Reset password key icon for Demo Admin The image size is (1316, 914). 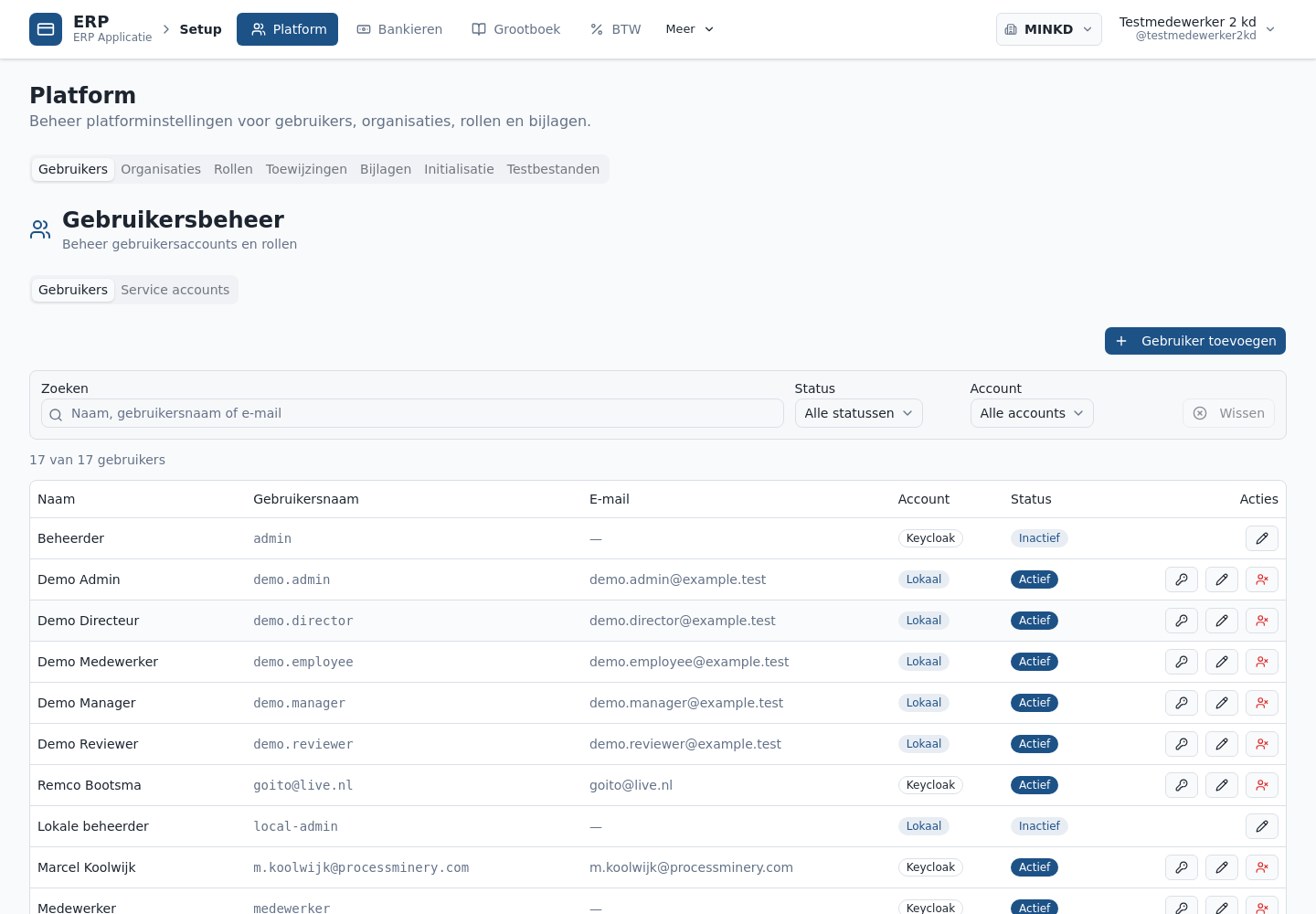1181,579
